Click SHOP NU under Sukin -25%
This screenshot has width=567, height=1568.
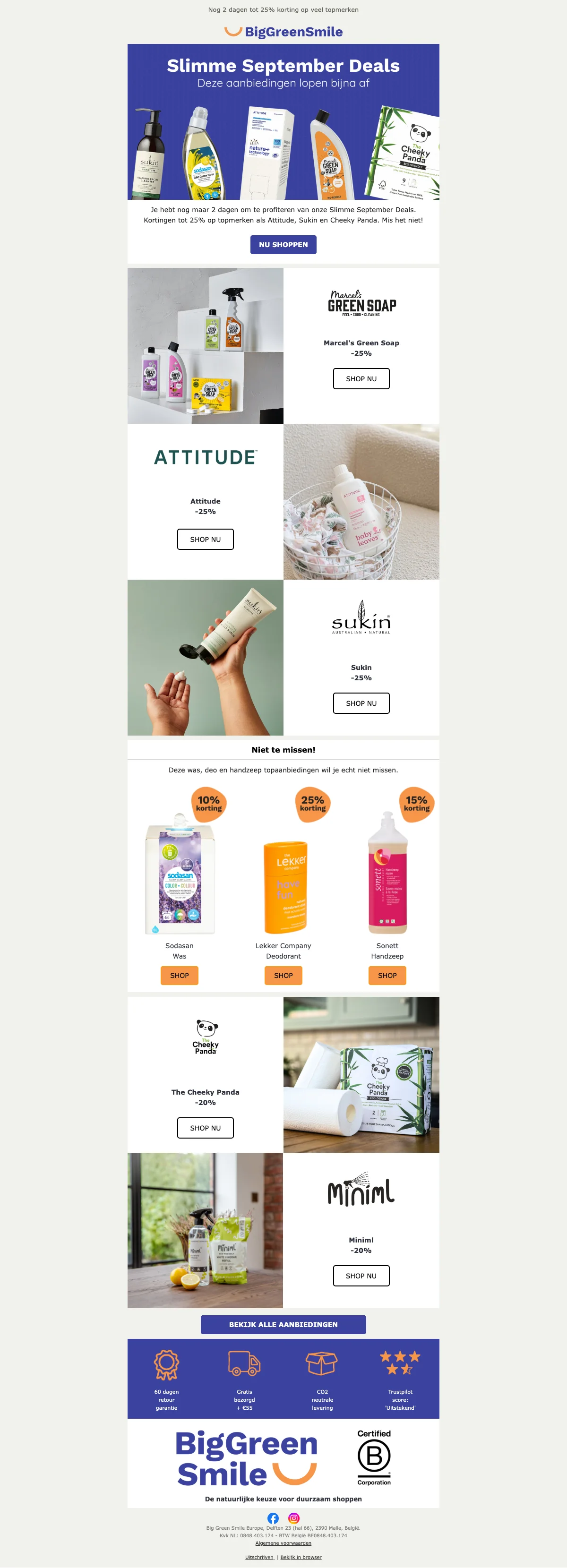361,703
